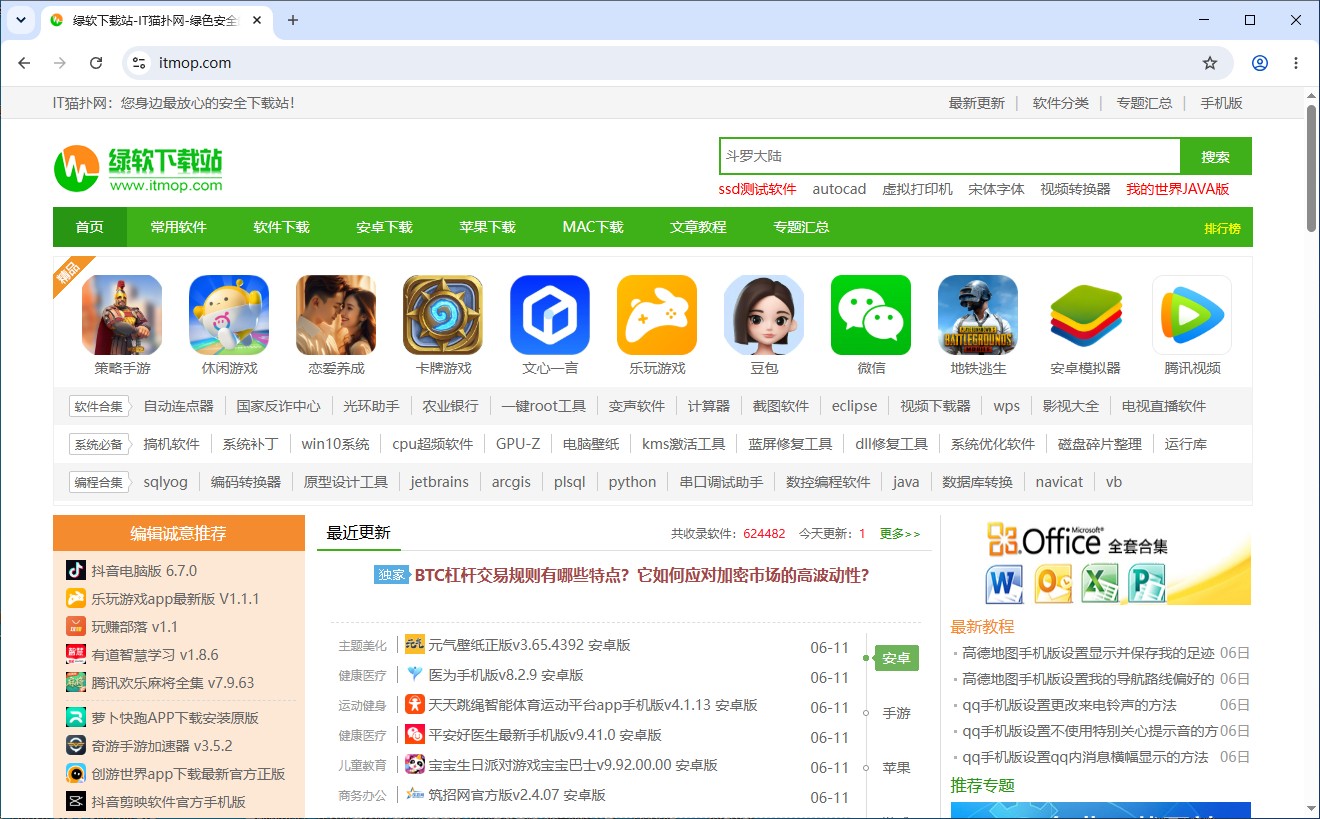Click 更多>> next to today's updates
Image resolution: width=1320 pixels, height=819 pixels.
pyautogui.click(x=900, y=534)
